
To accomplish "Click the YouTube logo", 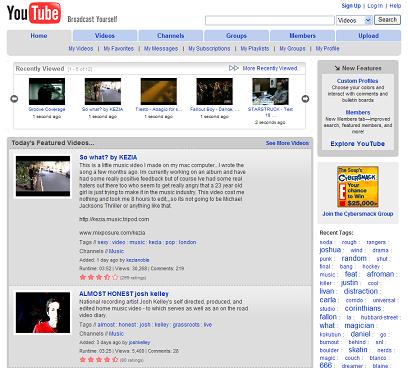I will pyautogui.click(x=34, y=13).
